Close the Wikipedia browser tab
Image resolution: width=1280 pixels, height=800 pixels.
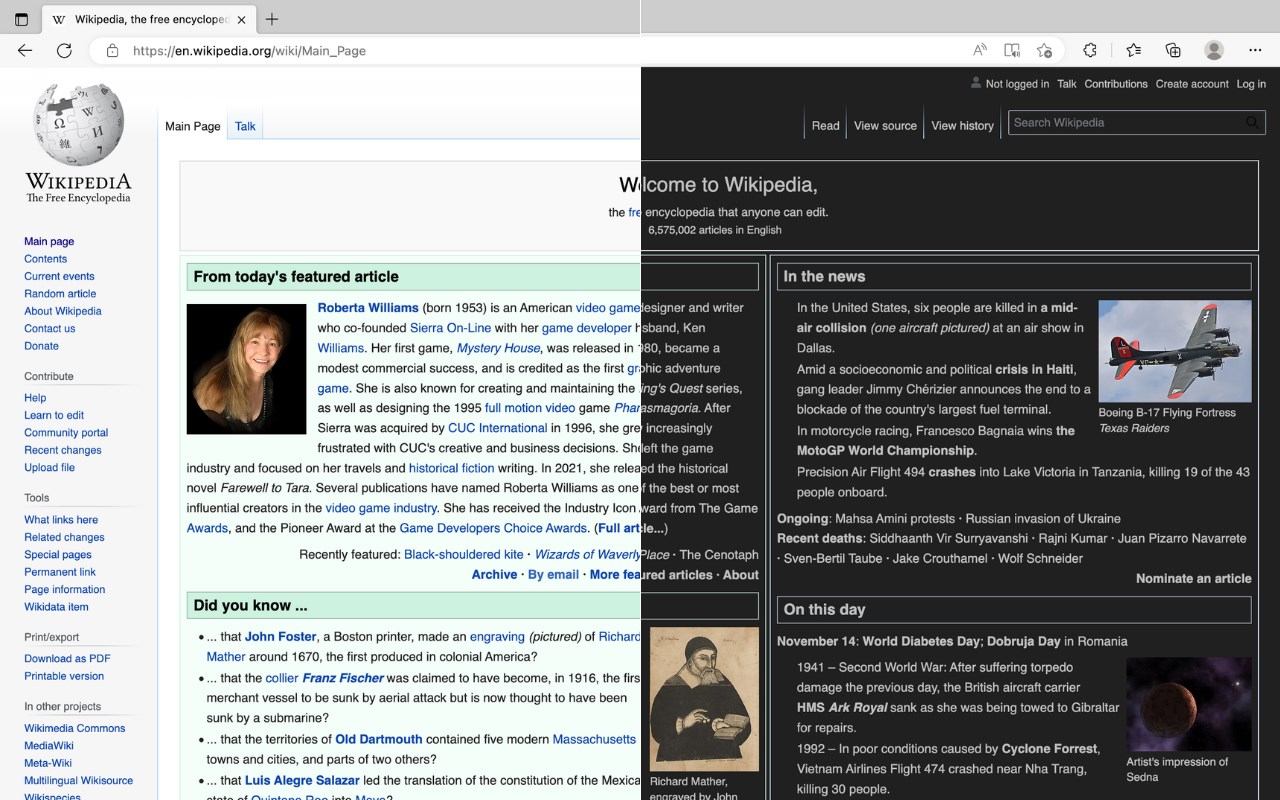coord(241,19)
